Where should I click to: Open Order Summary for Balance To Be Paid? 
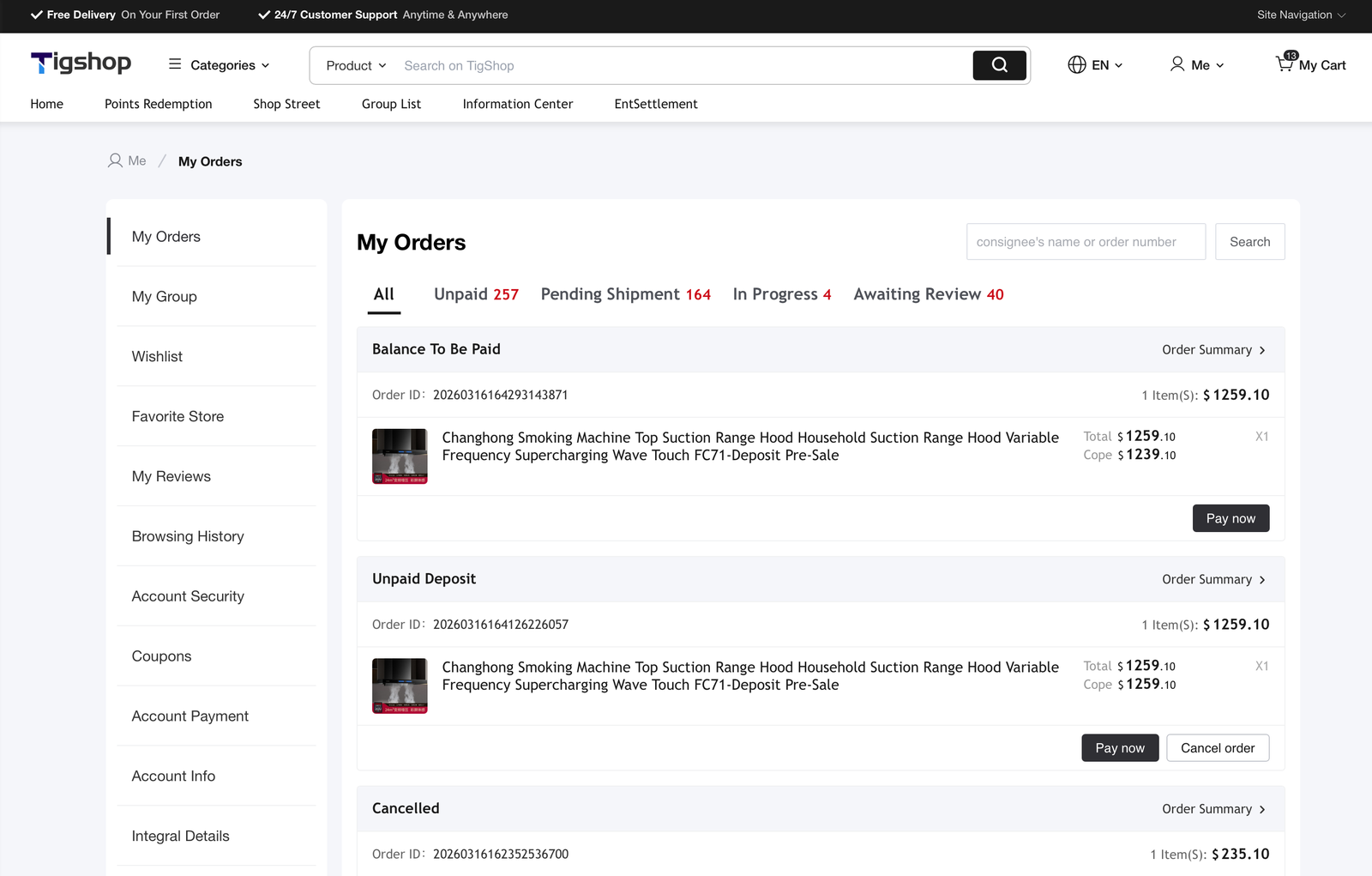(x=1213, y=350)
